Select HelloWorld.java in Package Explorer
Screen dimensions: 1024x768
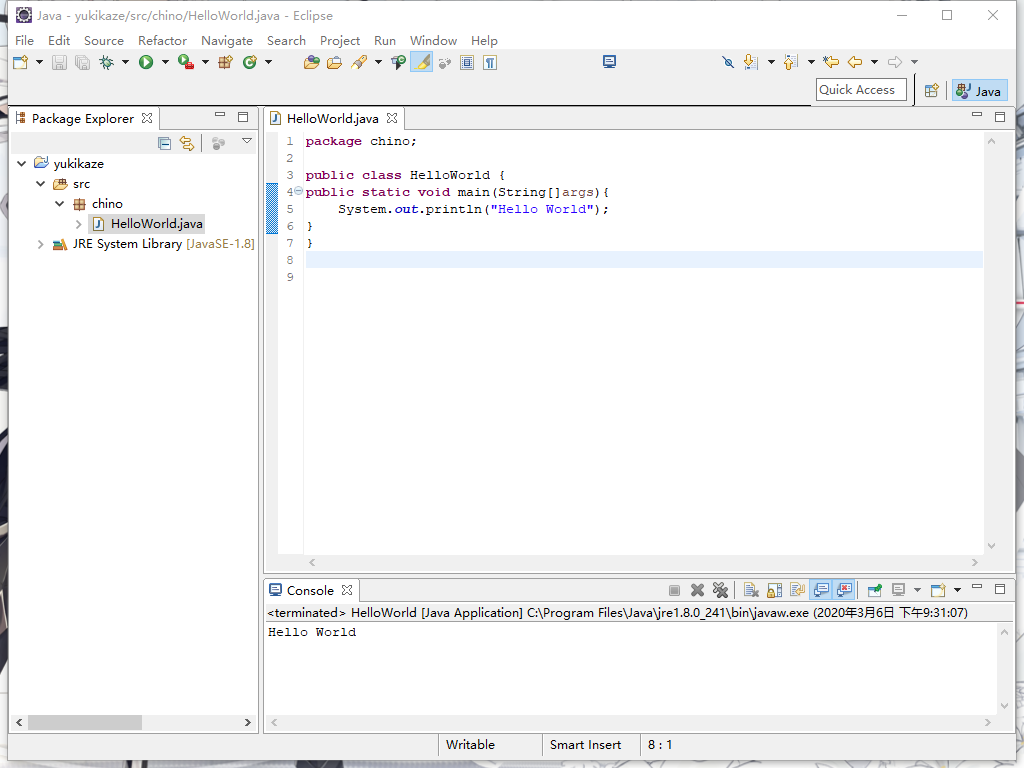pyautogui.click(x=156, y=224)
